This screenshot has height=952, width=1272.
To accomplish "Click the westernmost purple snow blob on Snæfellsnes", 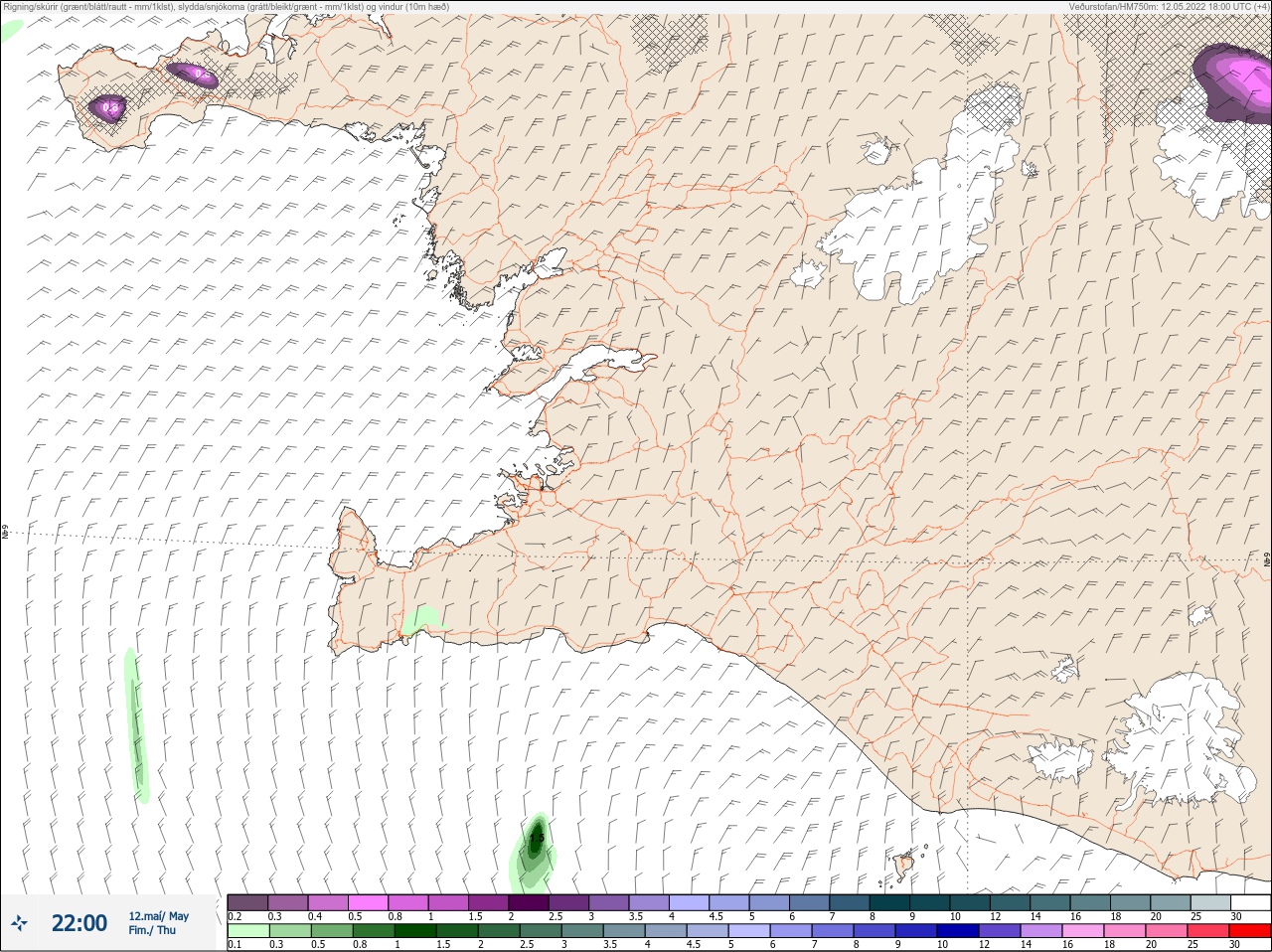I will (x=108, y=107).
